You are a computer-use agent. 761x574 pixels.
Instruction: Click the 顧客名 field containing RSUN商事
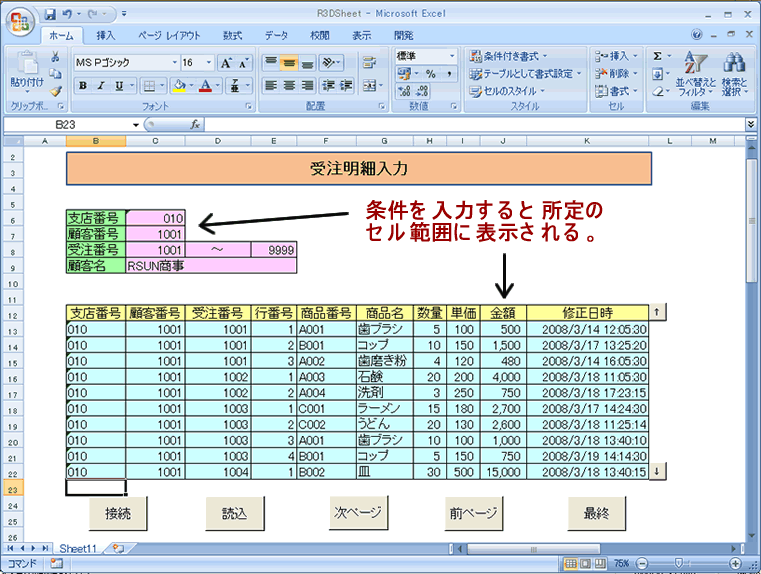click(210, 266)
